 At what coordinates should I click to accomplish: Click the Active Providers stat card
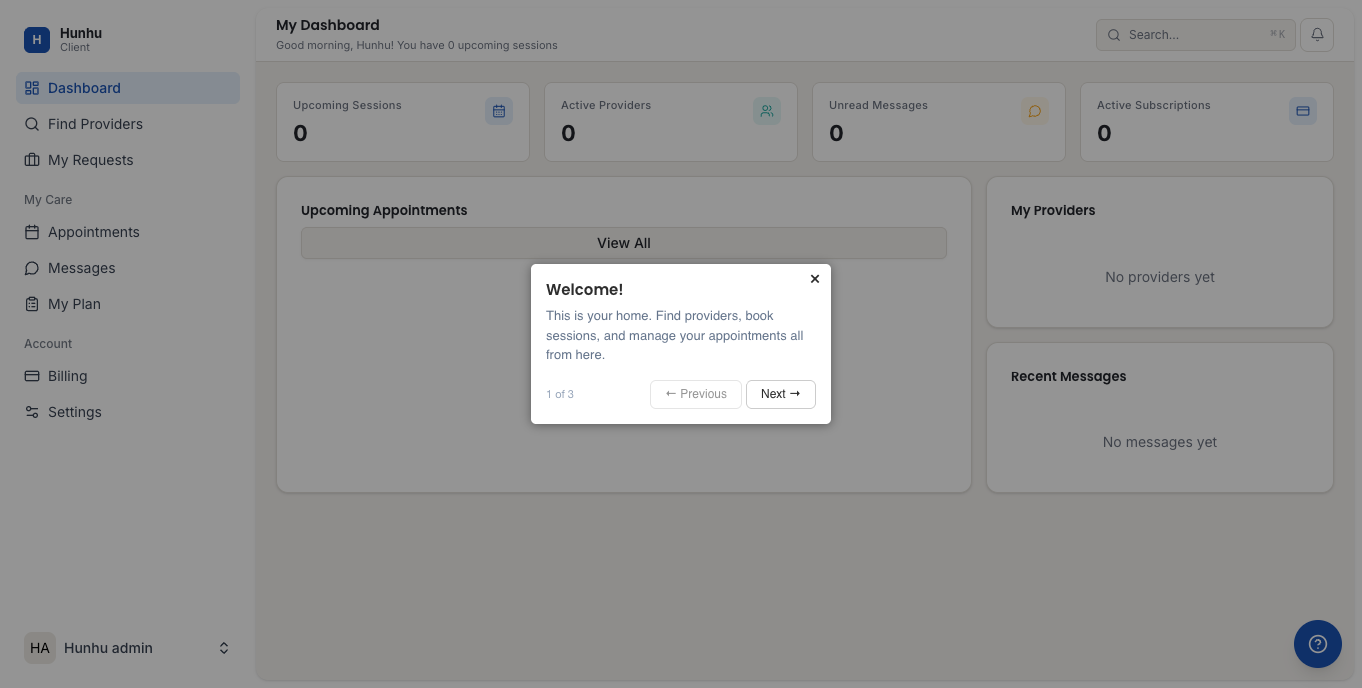[671, 122]
